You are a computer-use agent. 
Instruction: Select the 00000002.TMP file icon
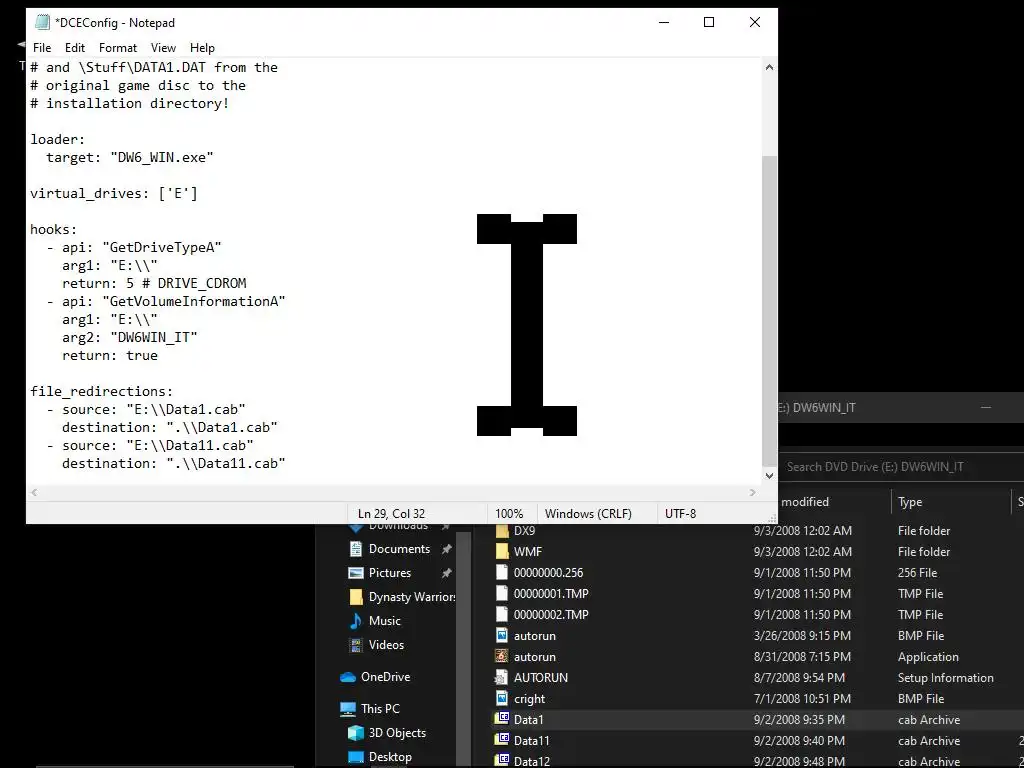coord(502,615)
